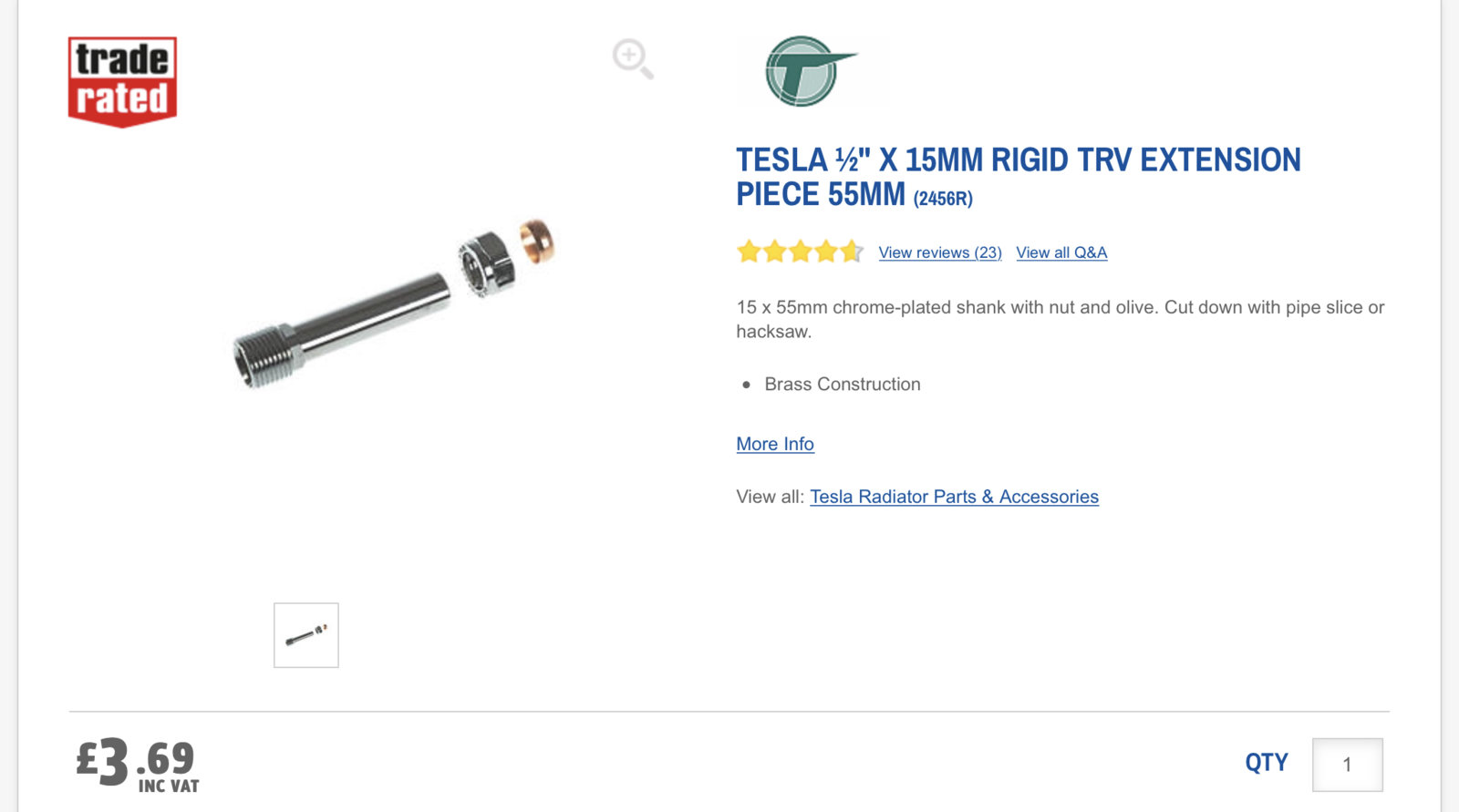This screenshot has height=812, width=1459.
Task: Click the copper olive in the product photo
Action: 536,242
